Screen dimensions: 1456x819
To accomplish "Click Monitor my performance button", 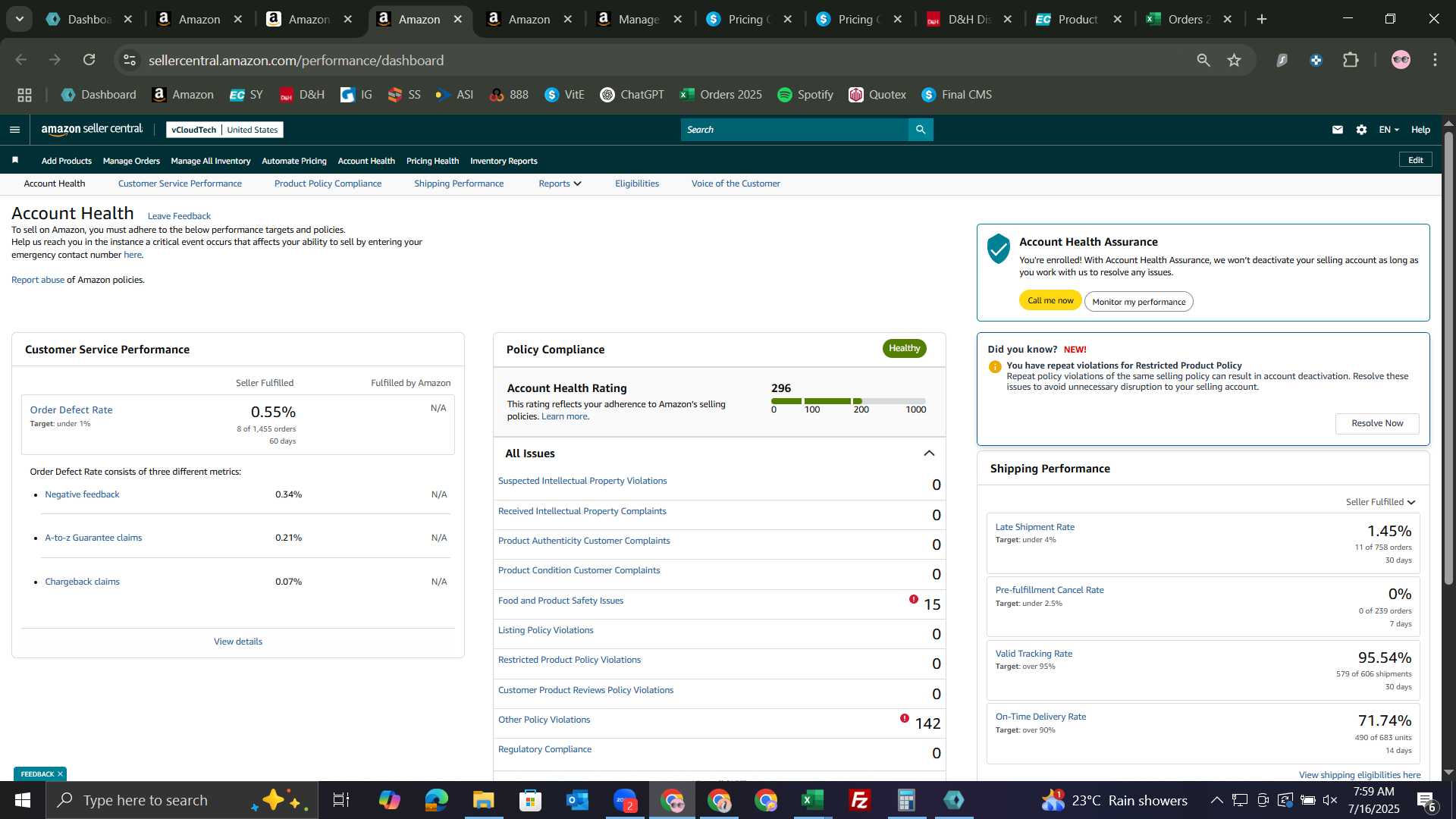I will click(x=1138, y=302).
